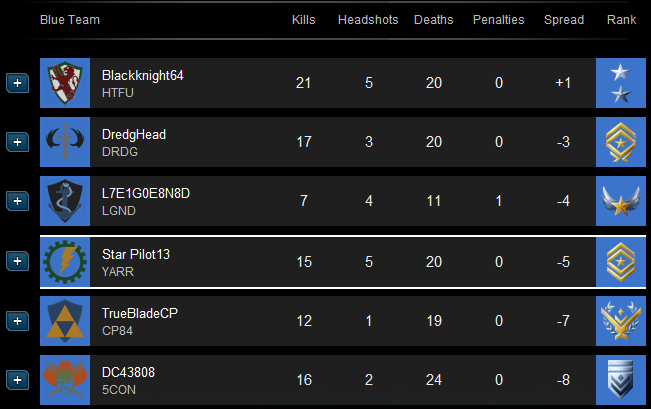Click TrueBladeCP's triforce emblem icon

[65, 321]
